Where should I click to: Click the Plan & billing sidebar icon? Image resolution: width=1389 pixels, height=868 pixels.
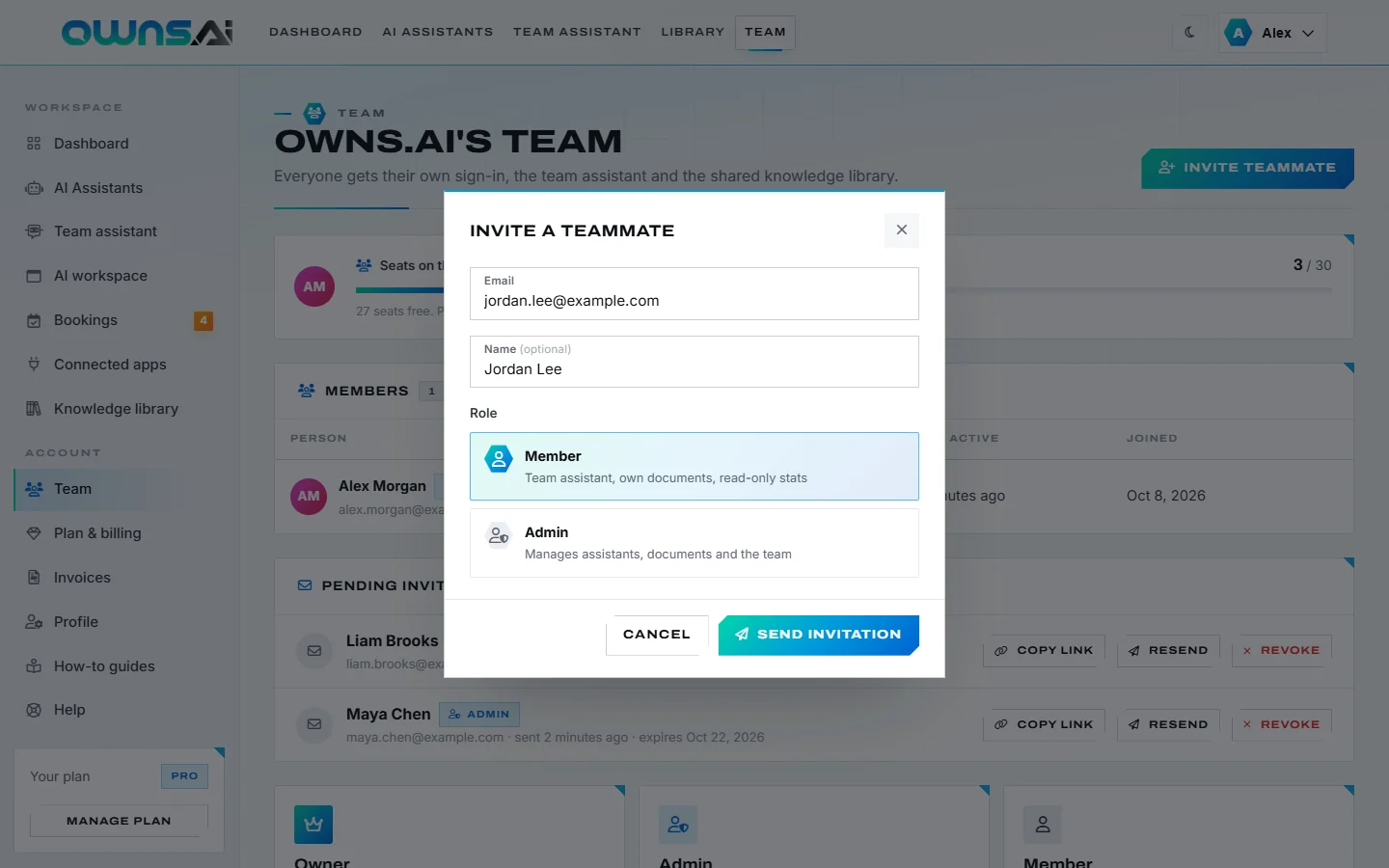pyautogui.click(x=34, y=533)
